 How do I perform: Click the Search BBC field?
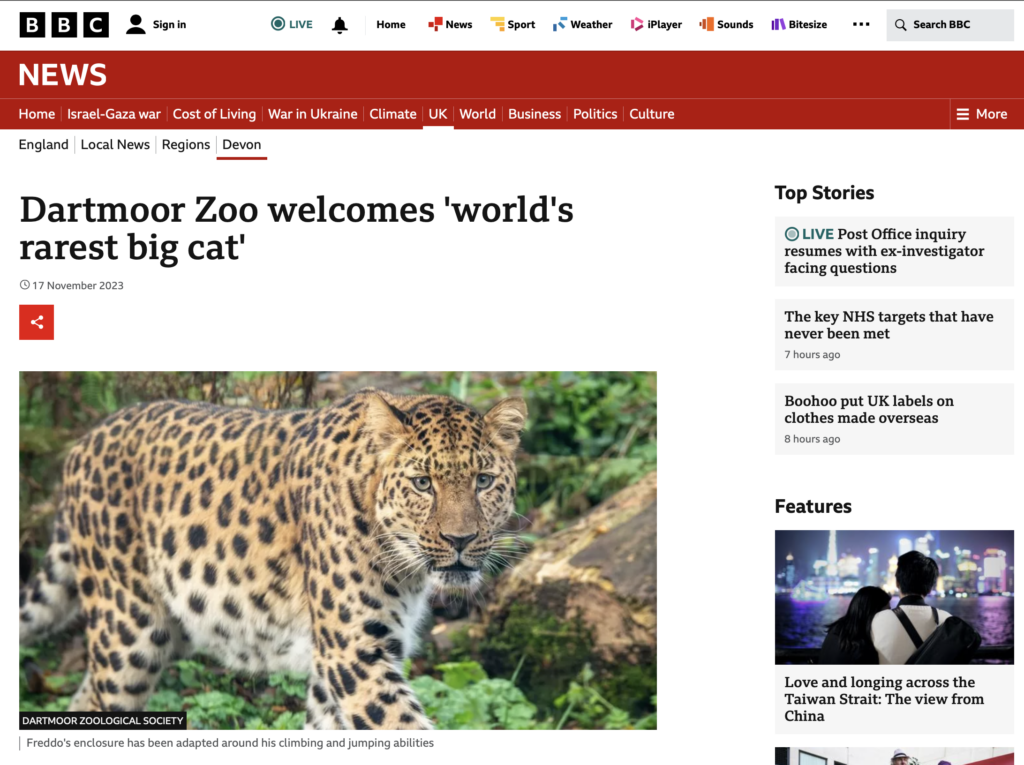(950, 25)
